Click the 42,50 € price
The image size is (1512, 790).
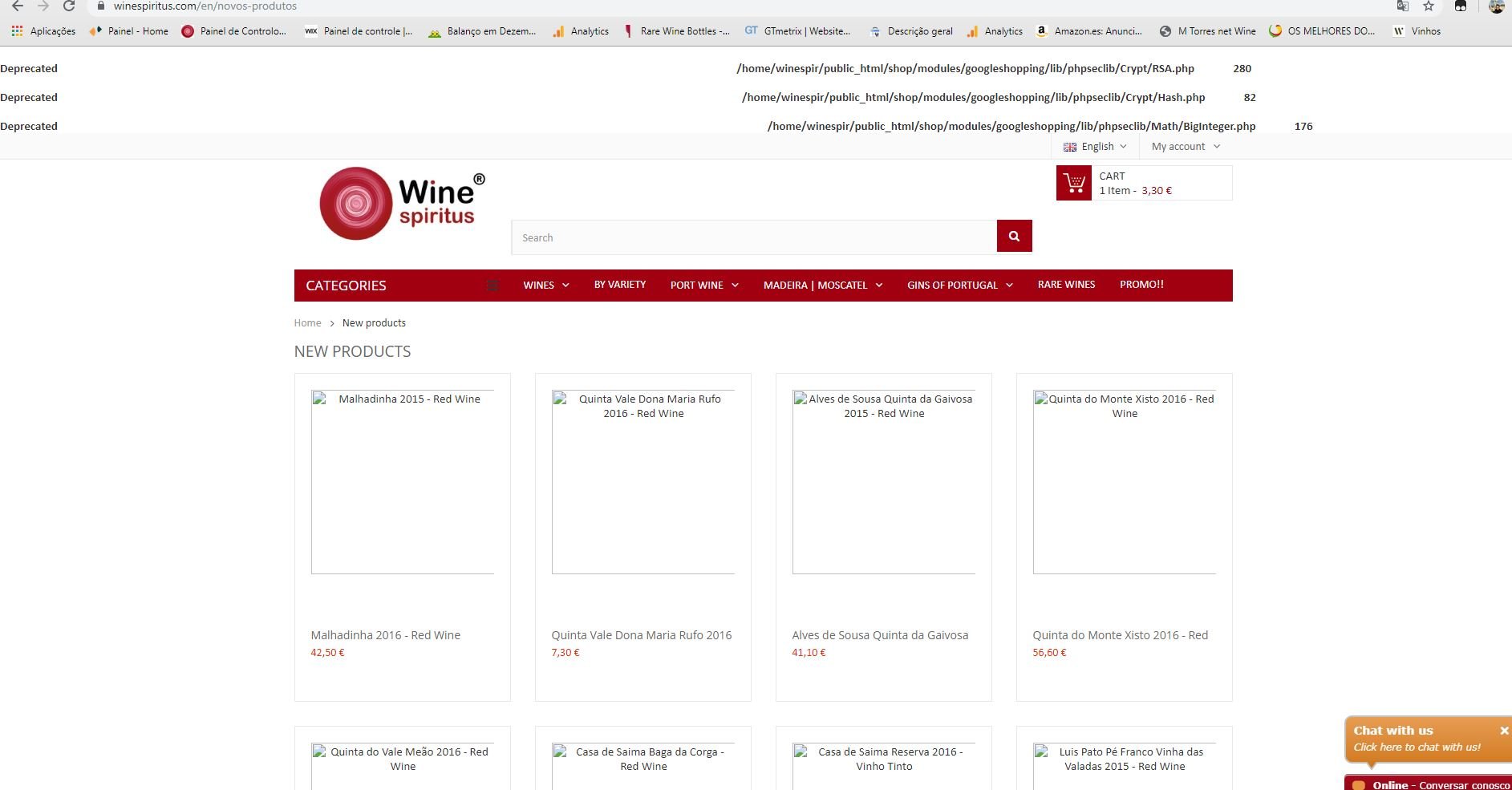pos(327,653)
